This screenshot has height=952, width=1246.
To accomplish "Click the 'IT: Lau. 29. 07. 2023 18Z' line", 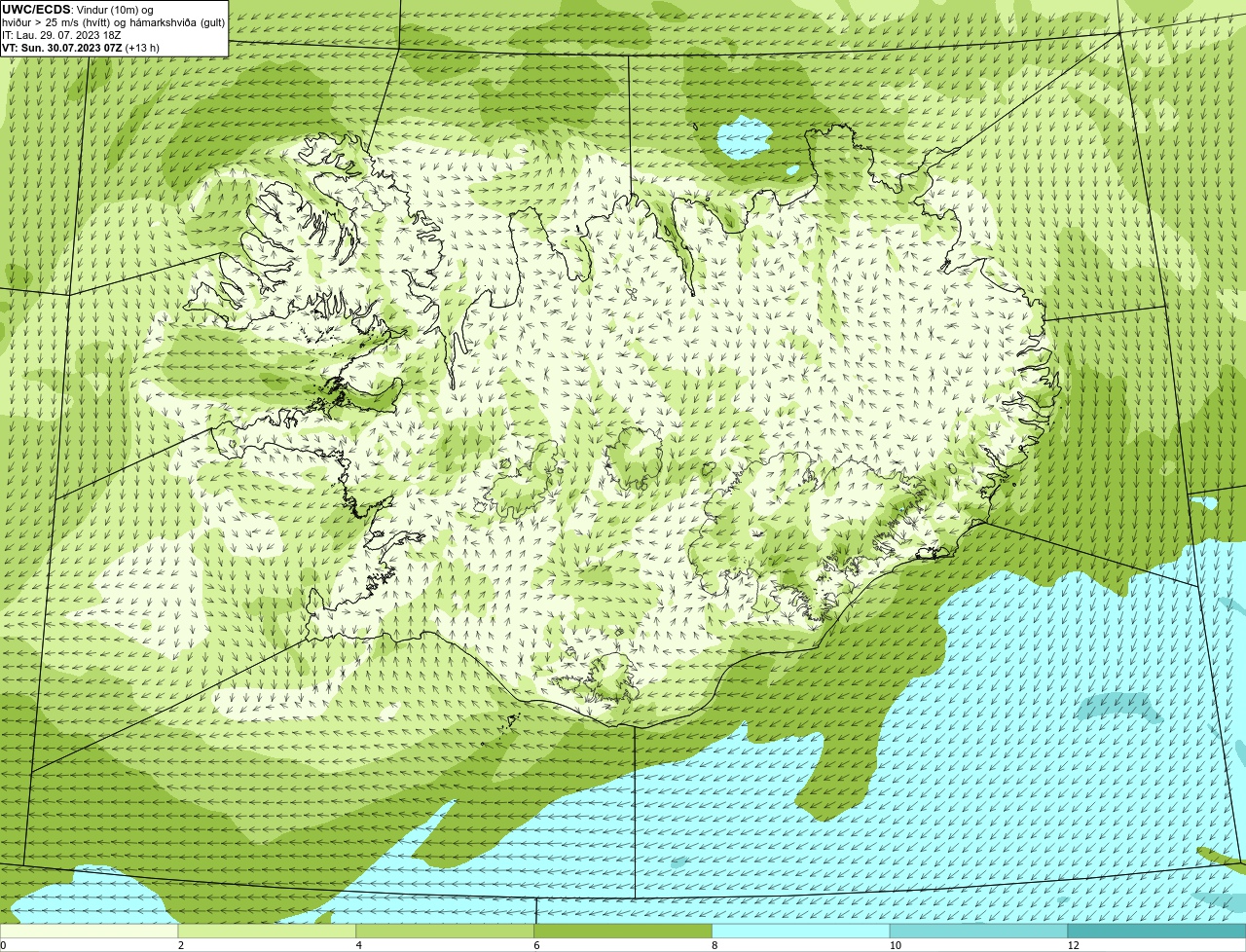I will click(61, 35).
